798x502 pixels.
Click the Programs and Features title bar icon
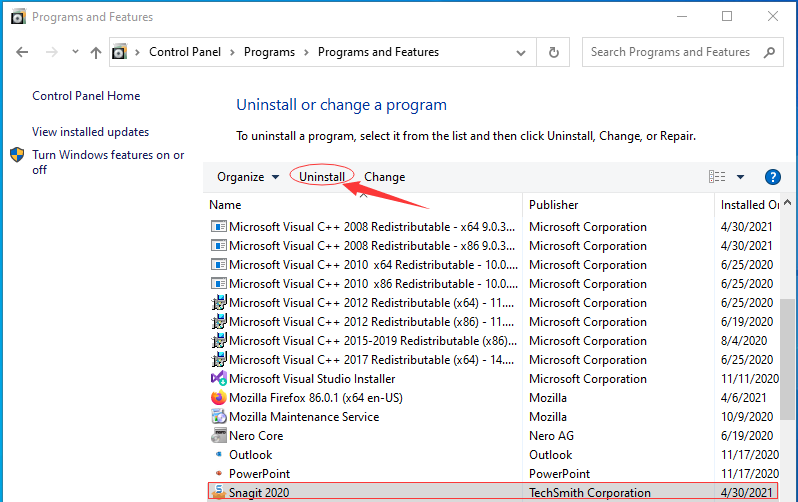tap(18, 17)
